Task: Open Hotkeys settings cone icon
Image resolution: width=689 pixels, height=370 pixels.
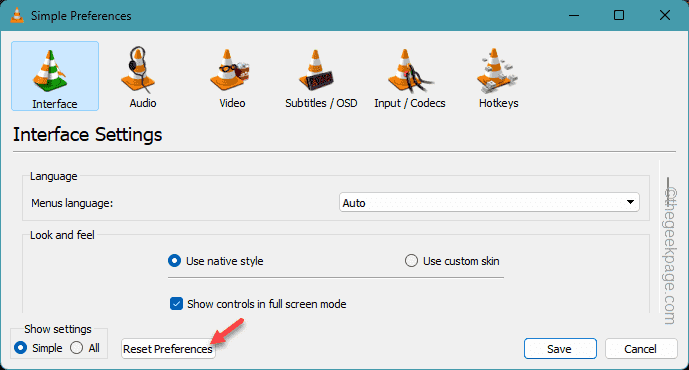Action: pos(498,70)
